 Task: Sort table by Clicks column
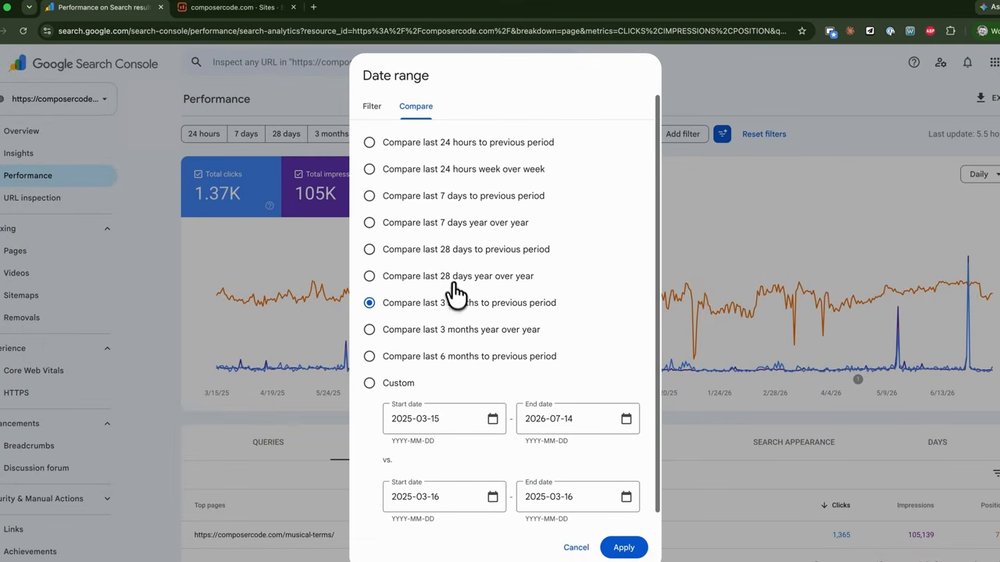tap(835, 505)
